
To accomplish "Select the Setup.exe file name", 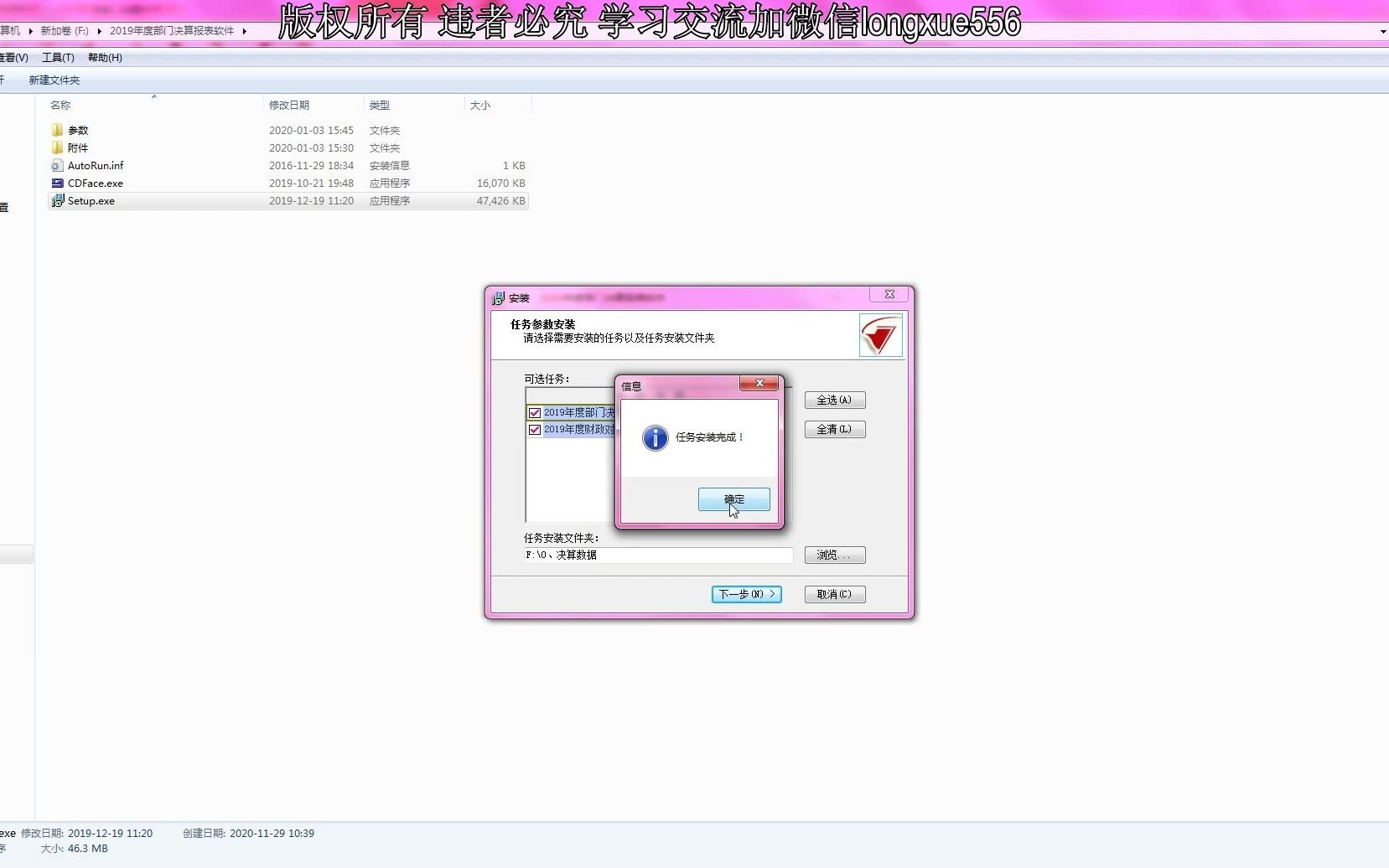I will tap(91, 200).
